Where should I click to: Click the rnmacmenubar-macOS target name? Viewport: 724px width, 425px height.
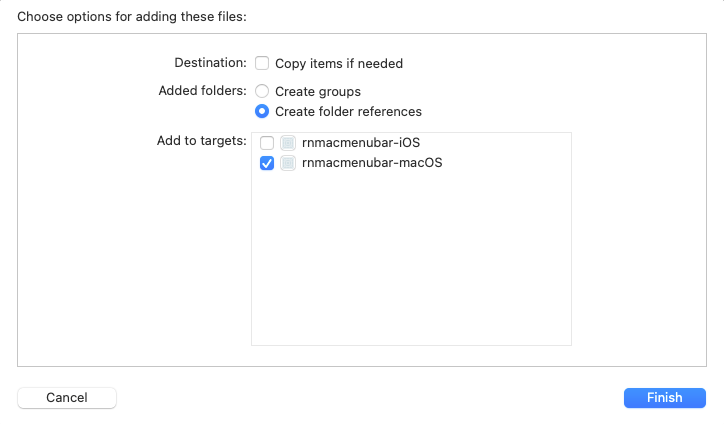point(372,163)
